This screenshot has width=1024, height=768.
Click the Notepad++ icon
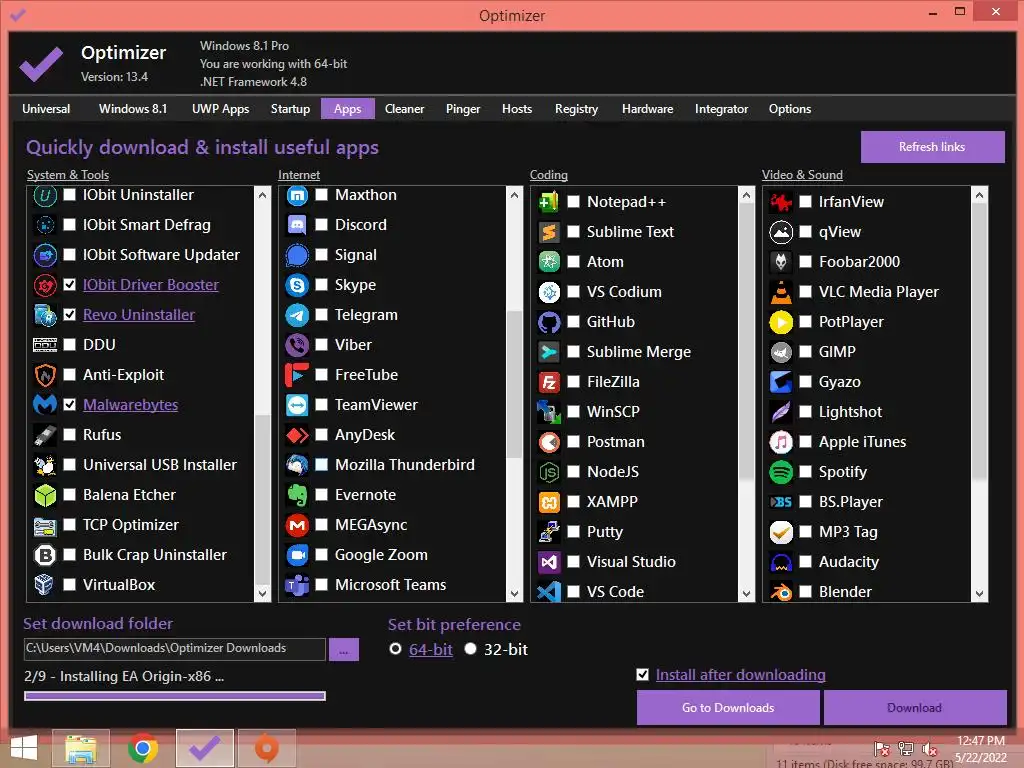[549, 202]
